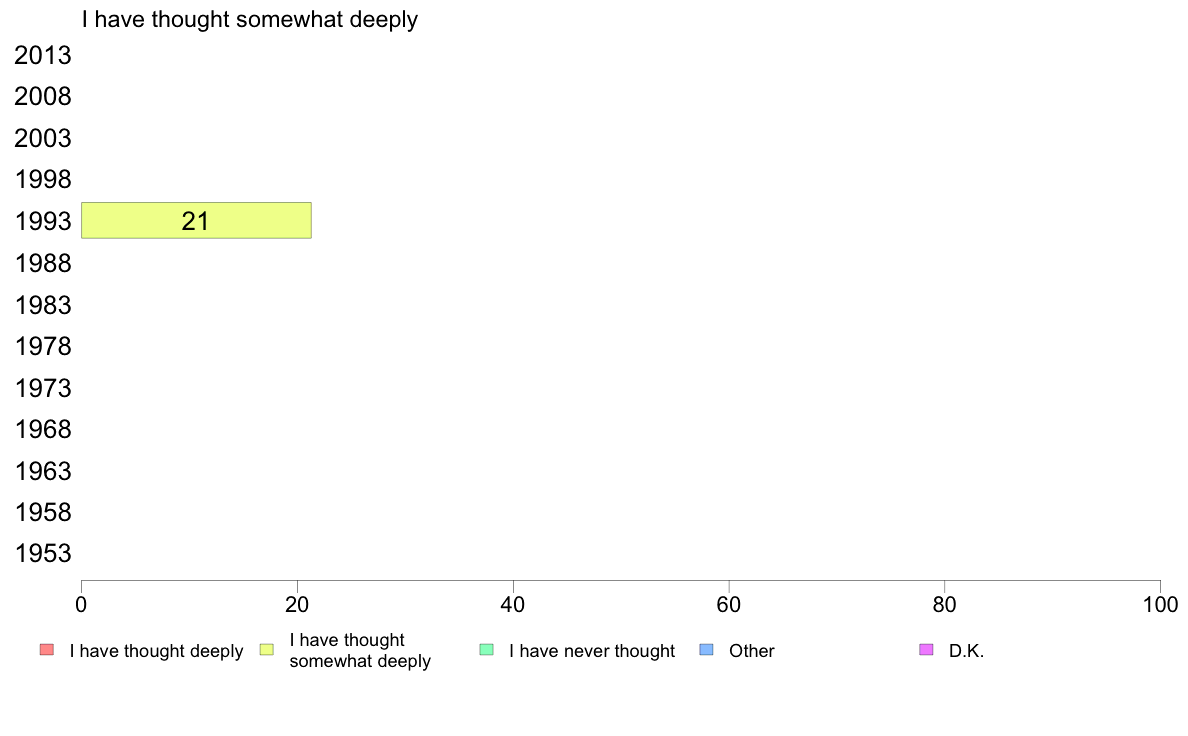Click the blue 'Other' legend swatch
This screenshot has width=1188, height=736.
(706, 650)
